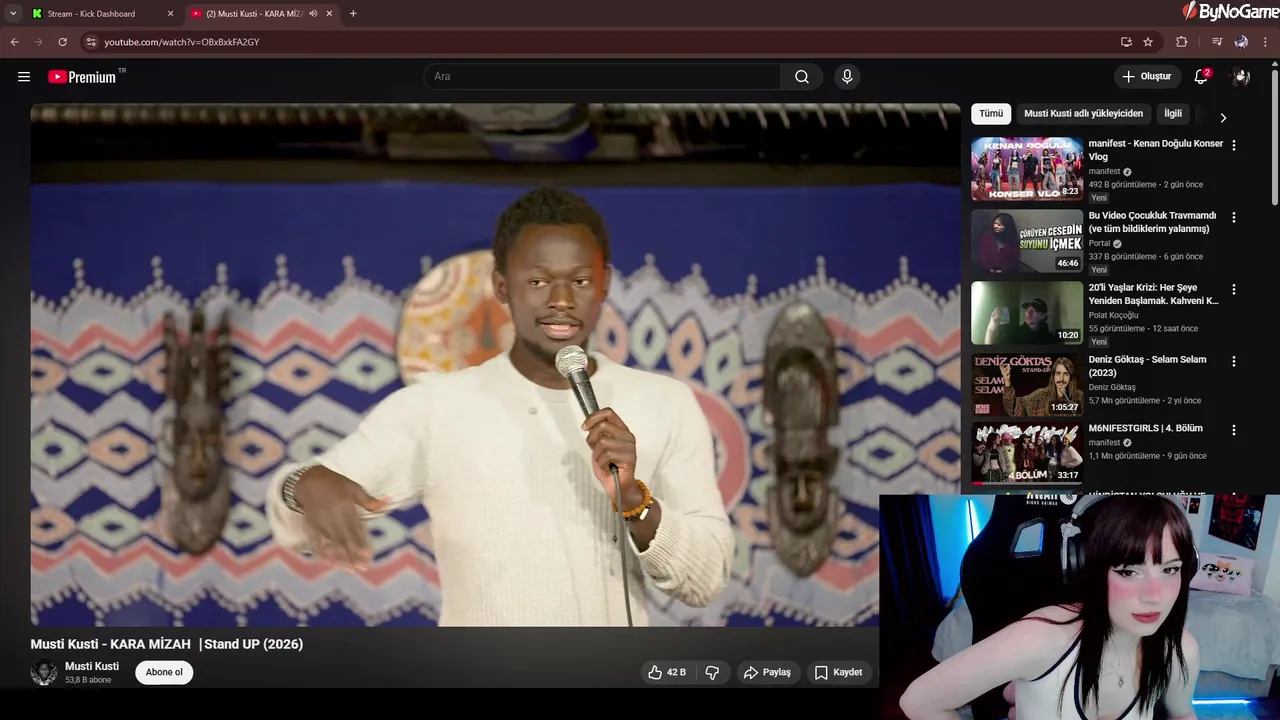Start voice search with the microphone
Screen dimensions: 1280x720
tap(847, 77)
